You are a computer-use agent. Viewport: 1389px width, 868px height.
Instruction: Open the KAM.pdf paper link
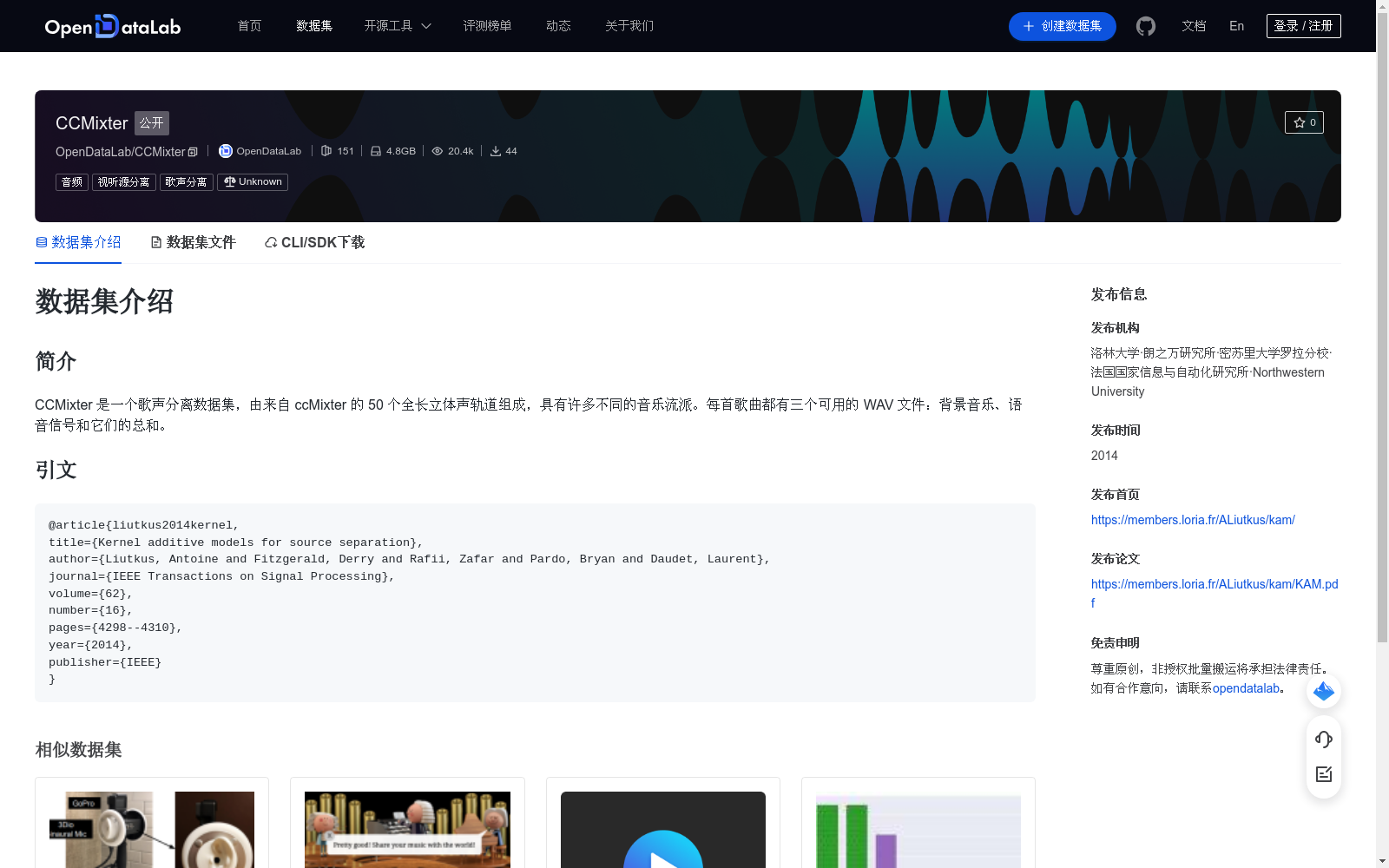pyautogui.click(x=1215, y=593)
